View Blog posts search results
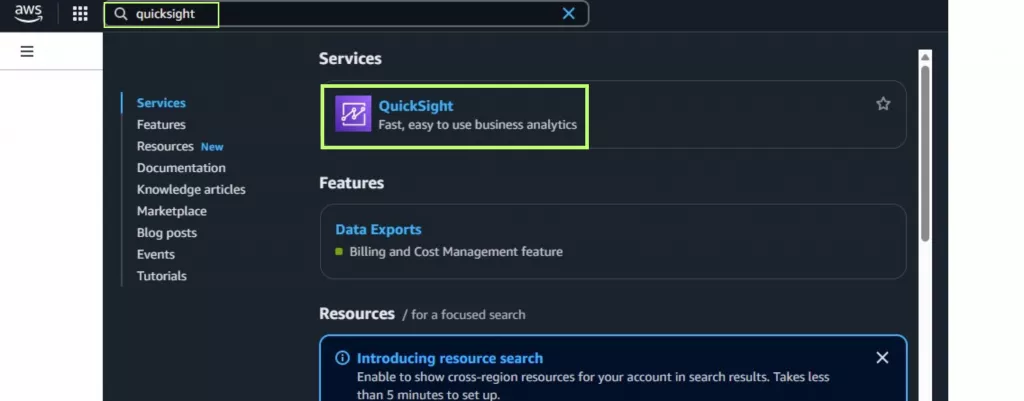Viewport: 1024px width, 401px height. (x=167, y=233)
